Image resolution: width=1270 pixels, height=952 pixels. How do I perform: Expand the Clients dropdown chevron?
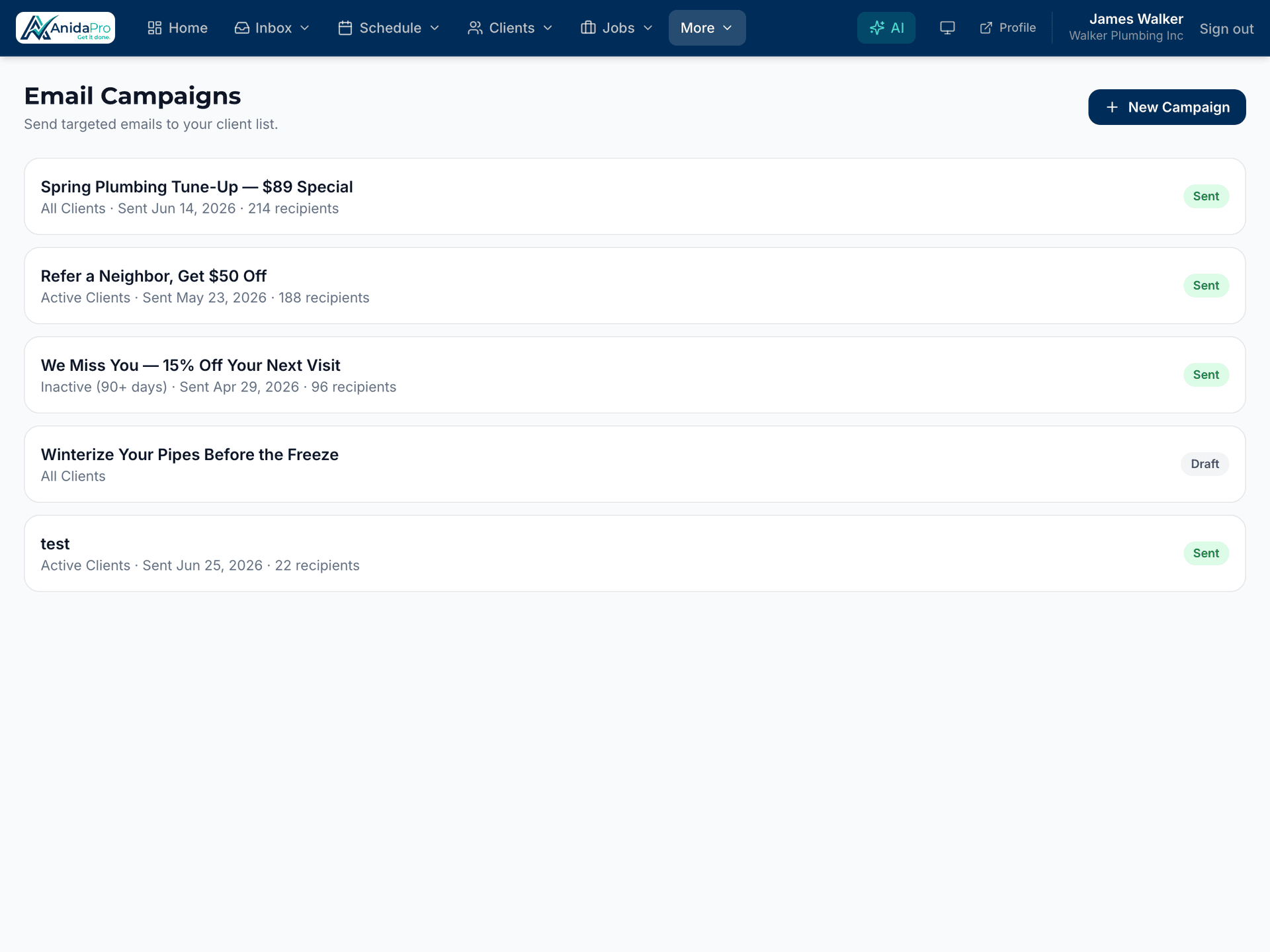[548, 28]
